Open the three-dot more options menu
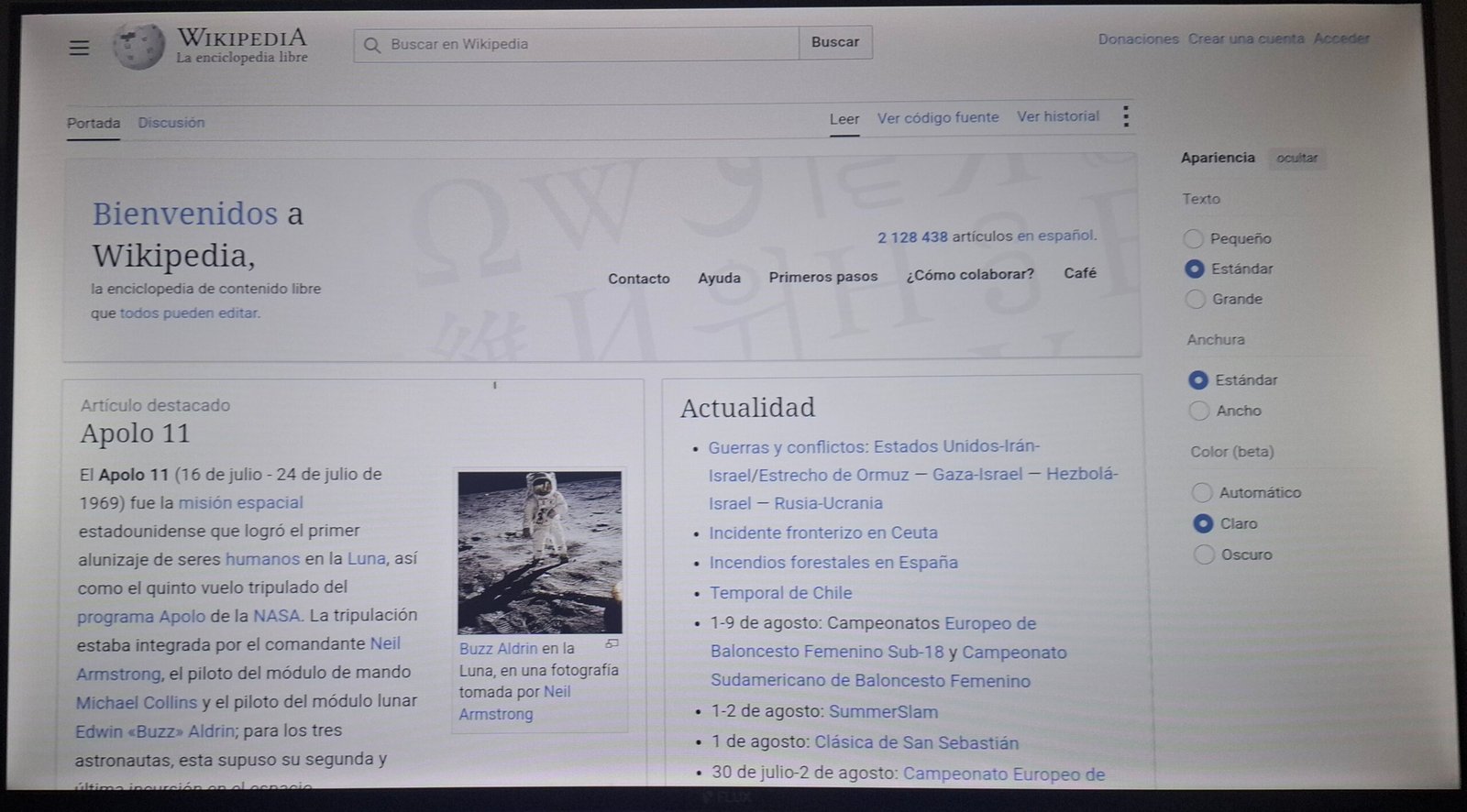 click(x=1126, y=116)
